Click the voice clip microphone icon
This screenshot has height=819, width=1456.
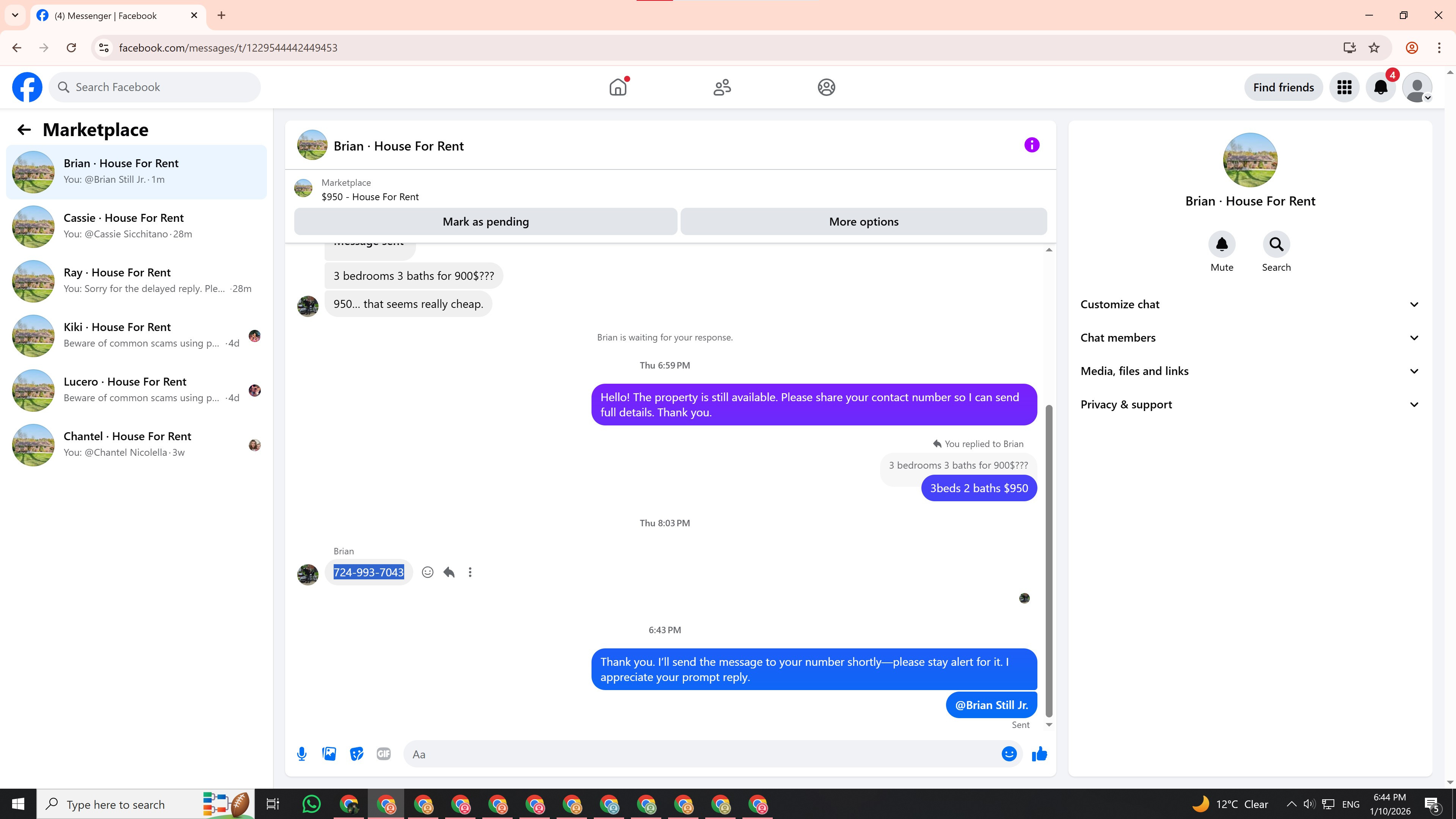tap(302, 754)
